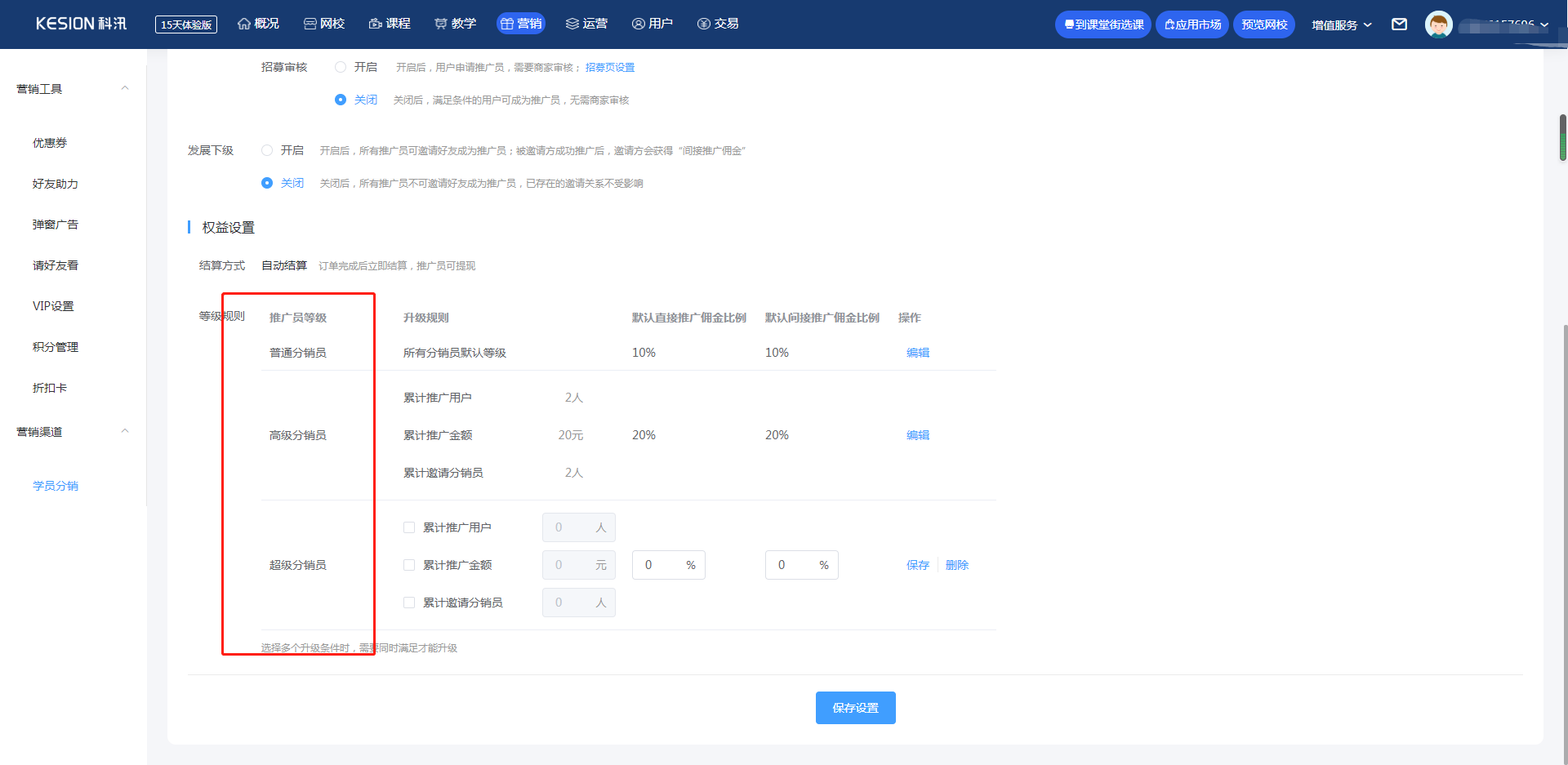The width and height of the screenshot is (1568, 765).
Task: Check the 累计邀请分销员 checkbox
Action: point(409,603)
